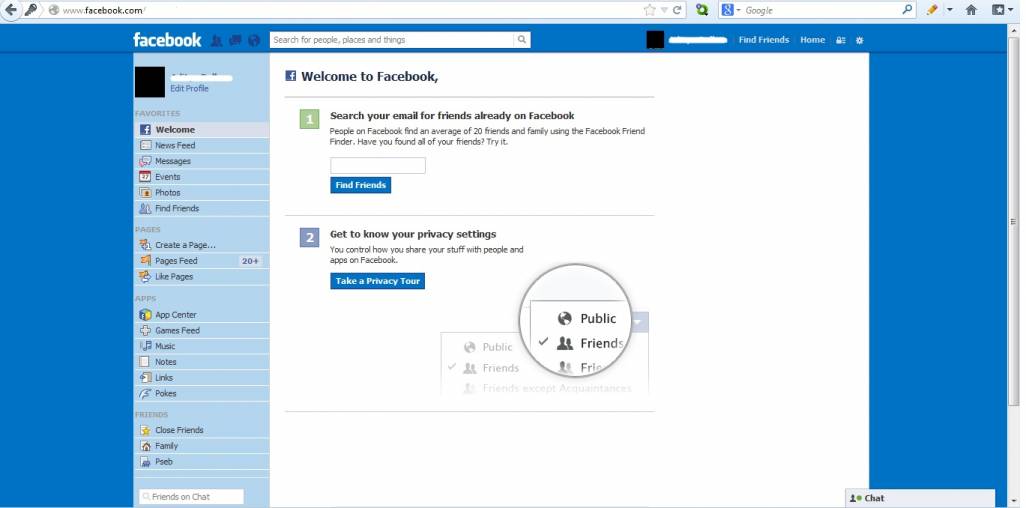Open App Center in sidebar
The width and height of the screenshot is (1026, 508).
pyautogui.click(x=202, y=315)
